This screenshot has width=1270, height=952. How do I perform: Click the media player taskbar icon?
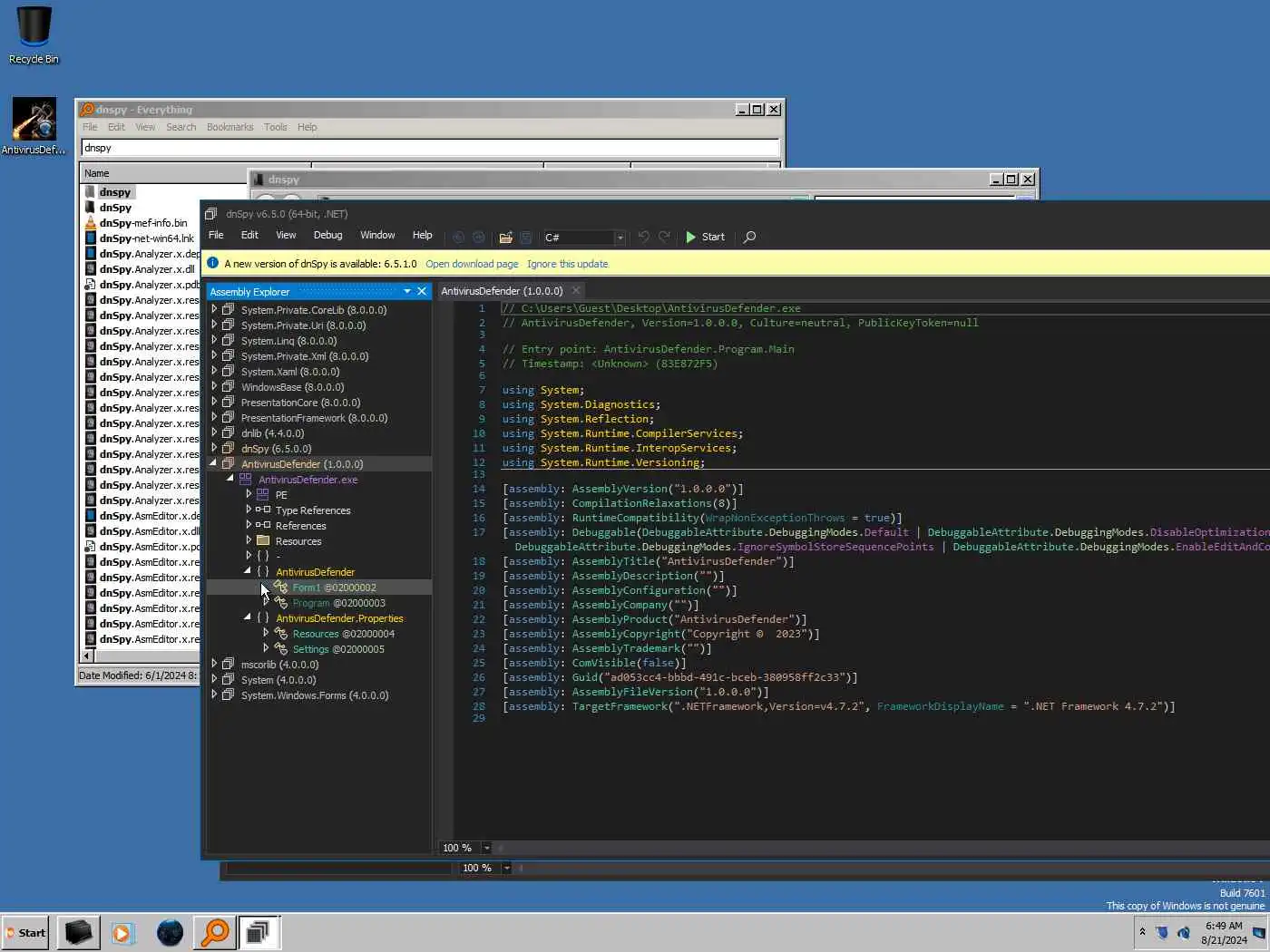(x=123, y=932)
